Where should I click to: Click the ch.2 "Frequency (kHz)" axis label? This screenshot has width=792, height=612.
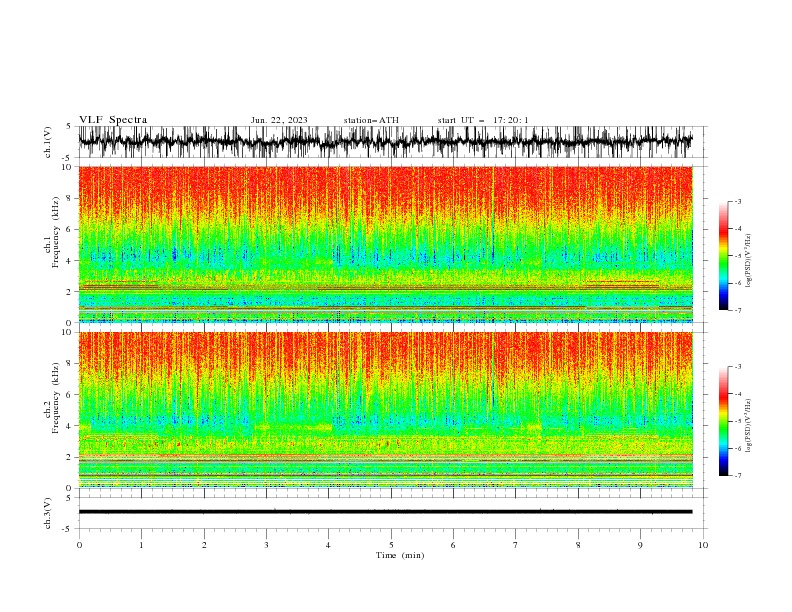click(56, 398)
